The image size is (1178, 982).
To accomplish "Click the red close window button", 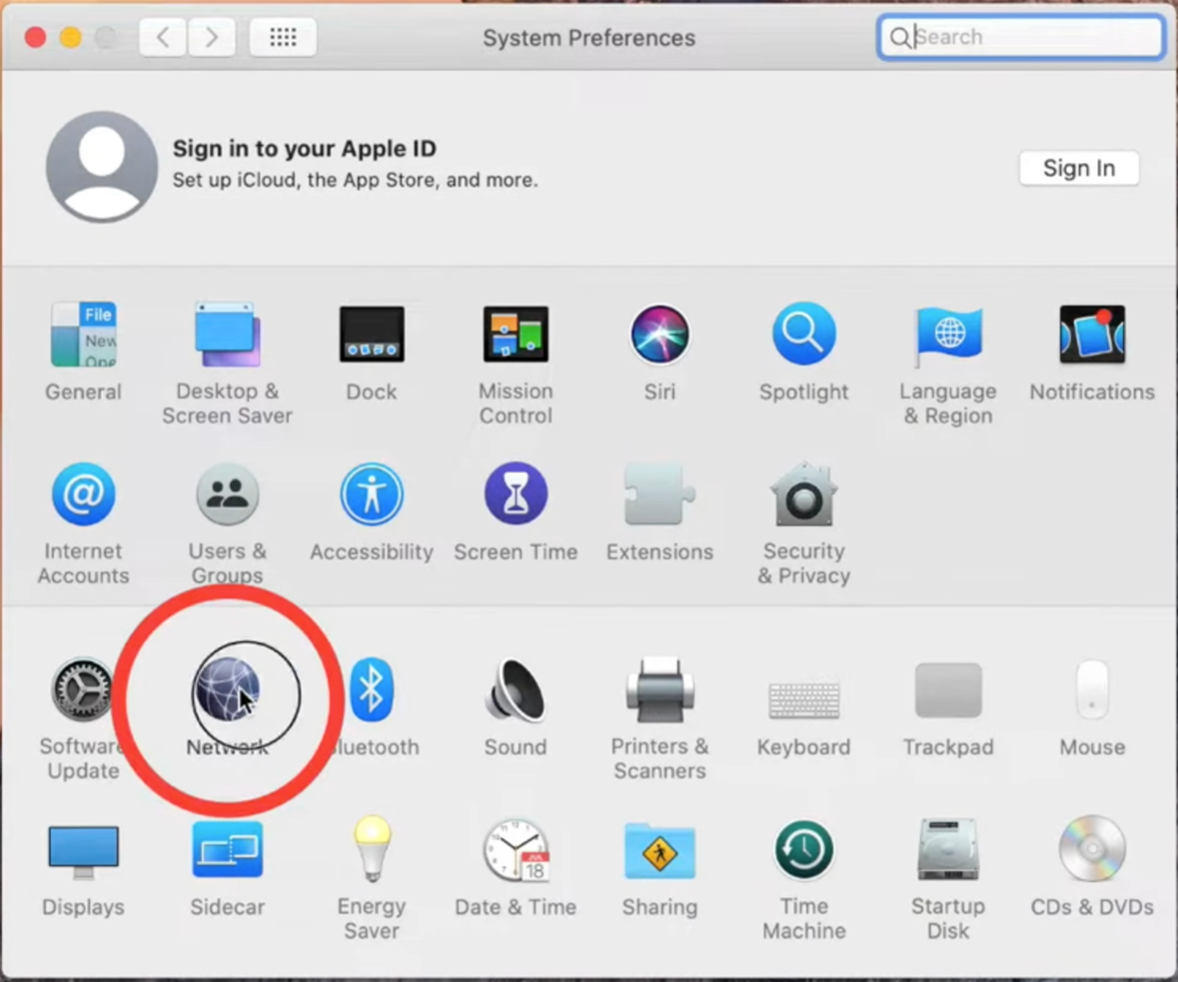I will point(35,37).
